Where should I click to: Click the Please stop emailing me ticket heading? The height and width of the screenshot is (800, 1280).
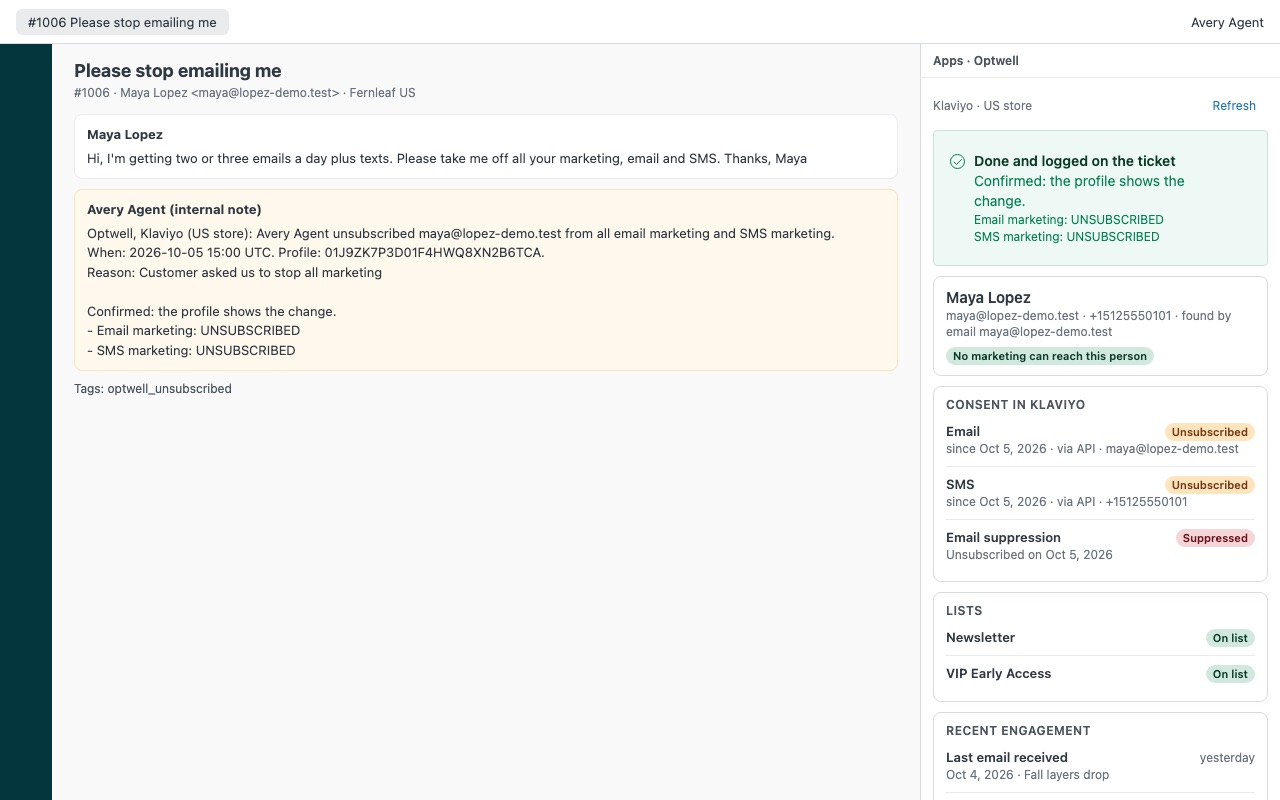pyautogui.click(x=178, y=71)
